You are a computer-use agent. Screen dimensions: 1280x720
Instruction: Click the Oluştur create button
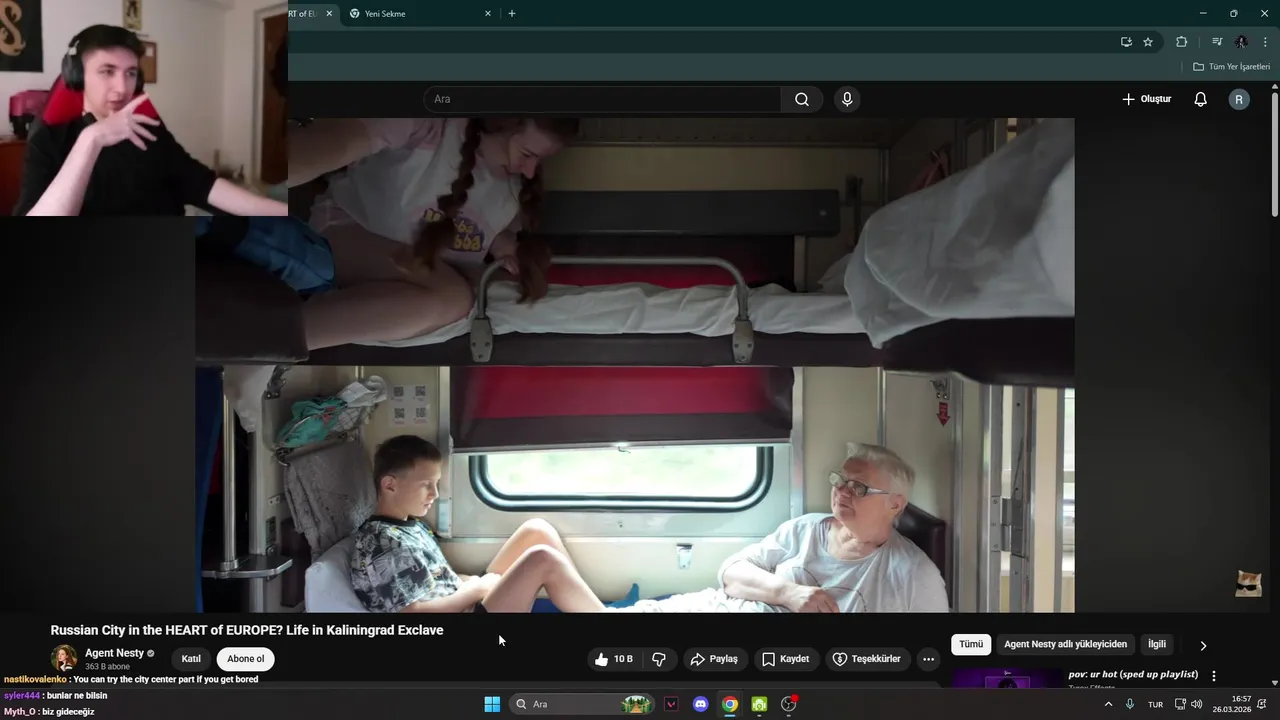coord(1146,99)
